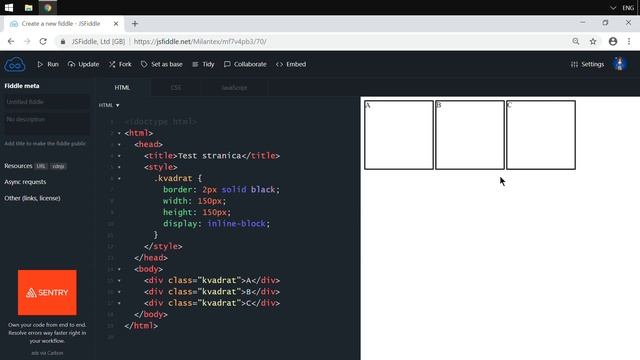Image resolution: width=640 pixels, height=360 pixels.
Task: Click box B in result pane
Action: [x=470, y=135]
